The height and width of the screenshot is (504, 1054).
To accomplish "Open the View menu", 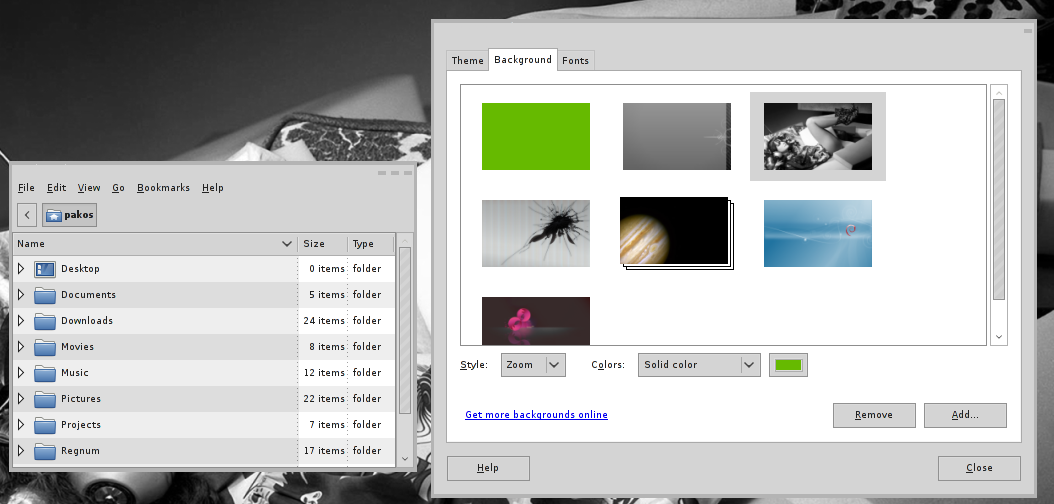I will click(x=89, y=188).
